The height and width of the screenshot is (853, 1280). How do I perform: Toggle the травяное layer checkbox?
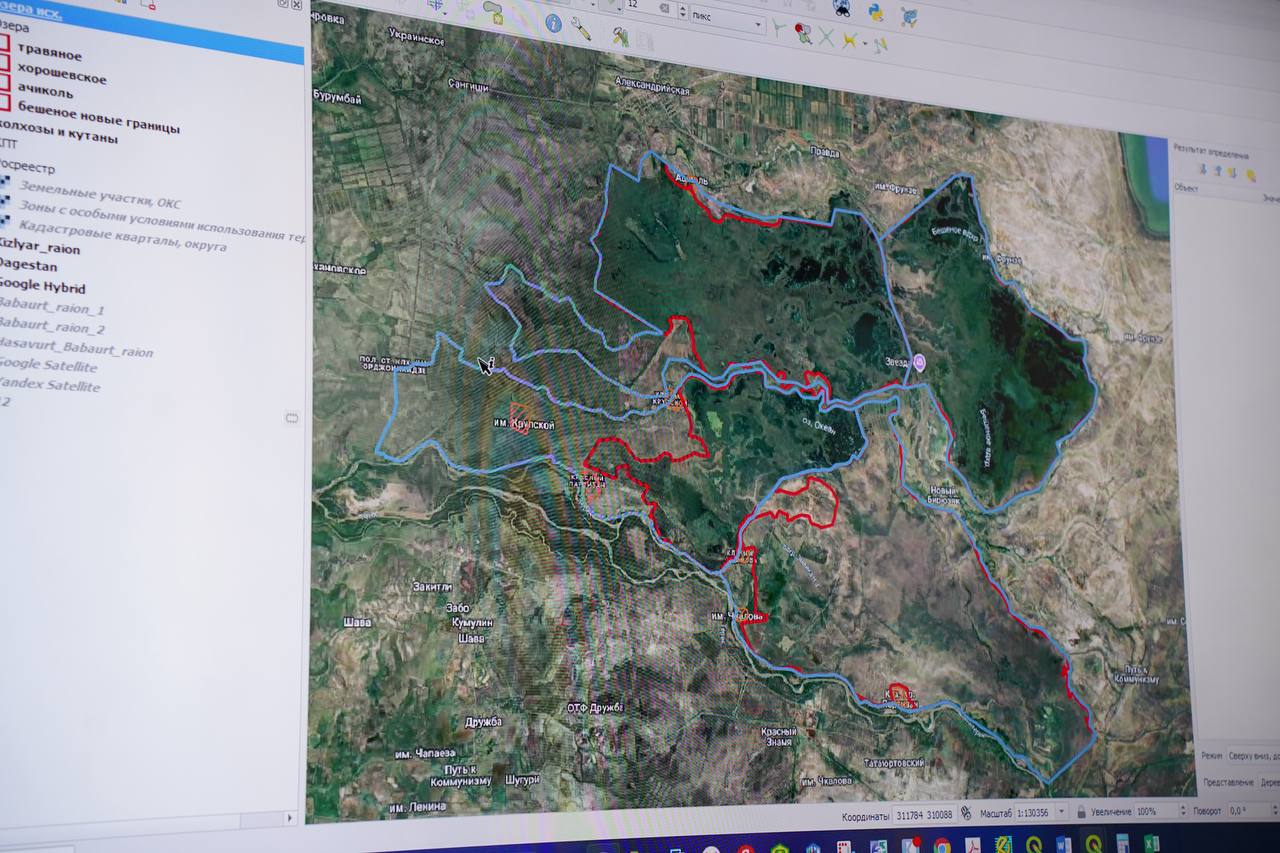coord(5,44)
